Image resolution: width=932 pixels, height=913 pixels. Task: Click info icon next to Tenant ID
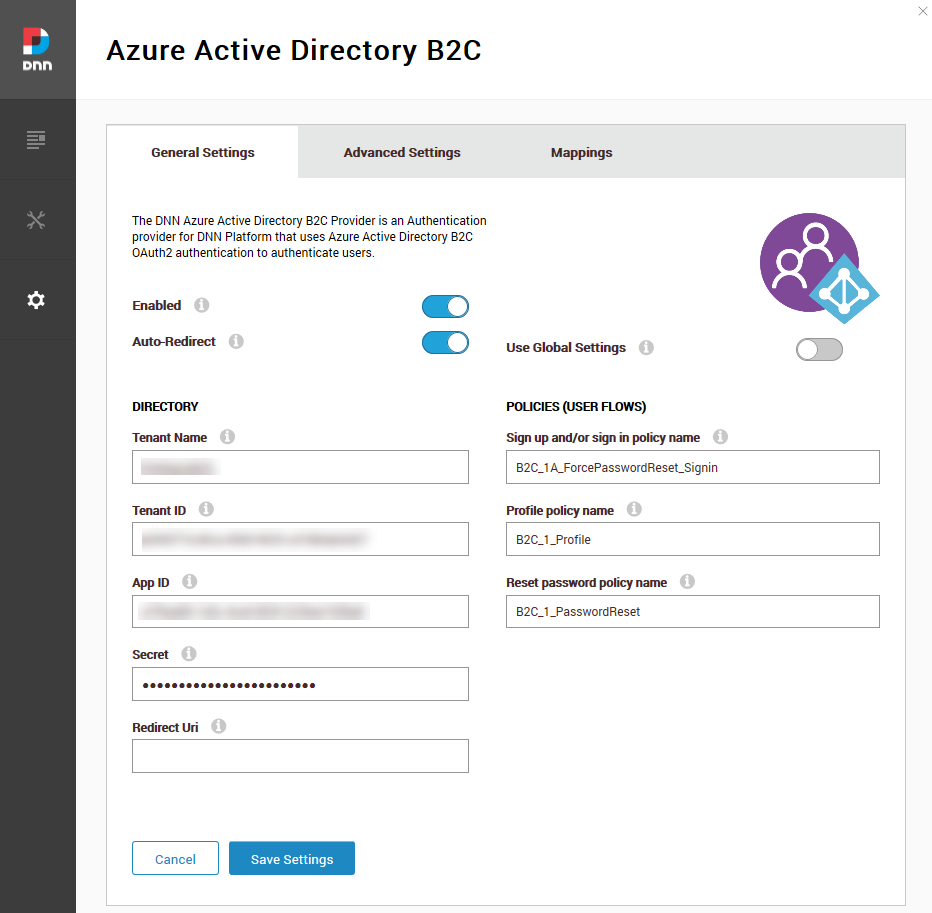(x=206, y=509)
